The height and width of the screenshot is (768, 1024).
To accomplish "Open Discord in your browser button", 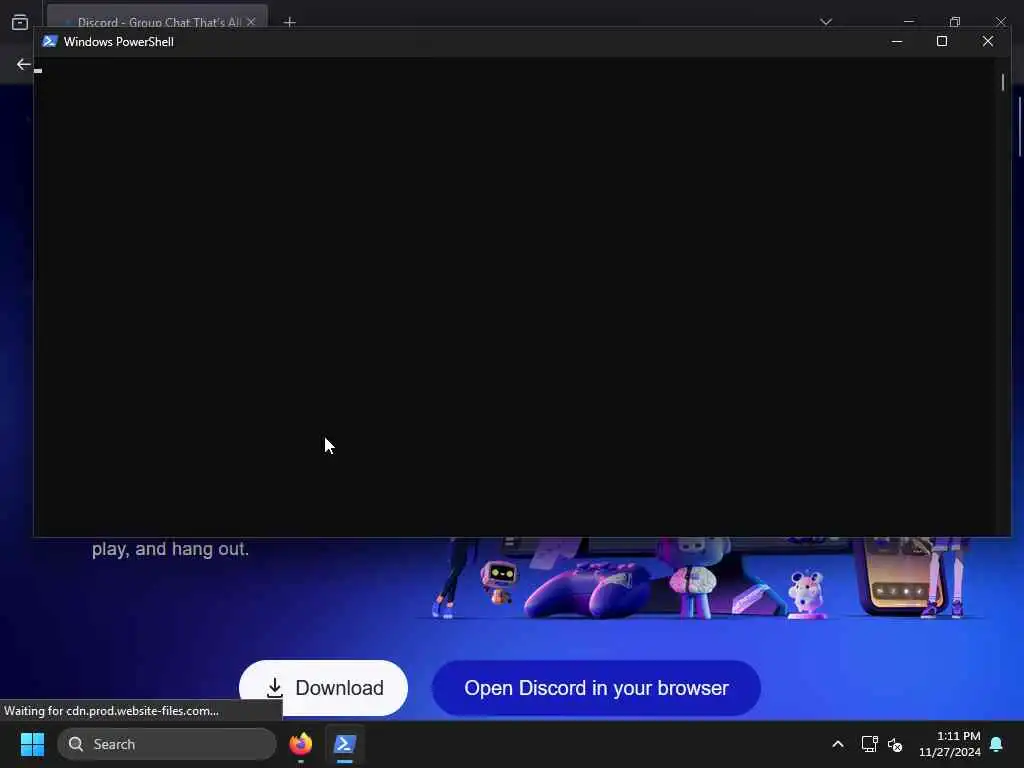I will [x=596, y=688].
